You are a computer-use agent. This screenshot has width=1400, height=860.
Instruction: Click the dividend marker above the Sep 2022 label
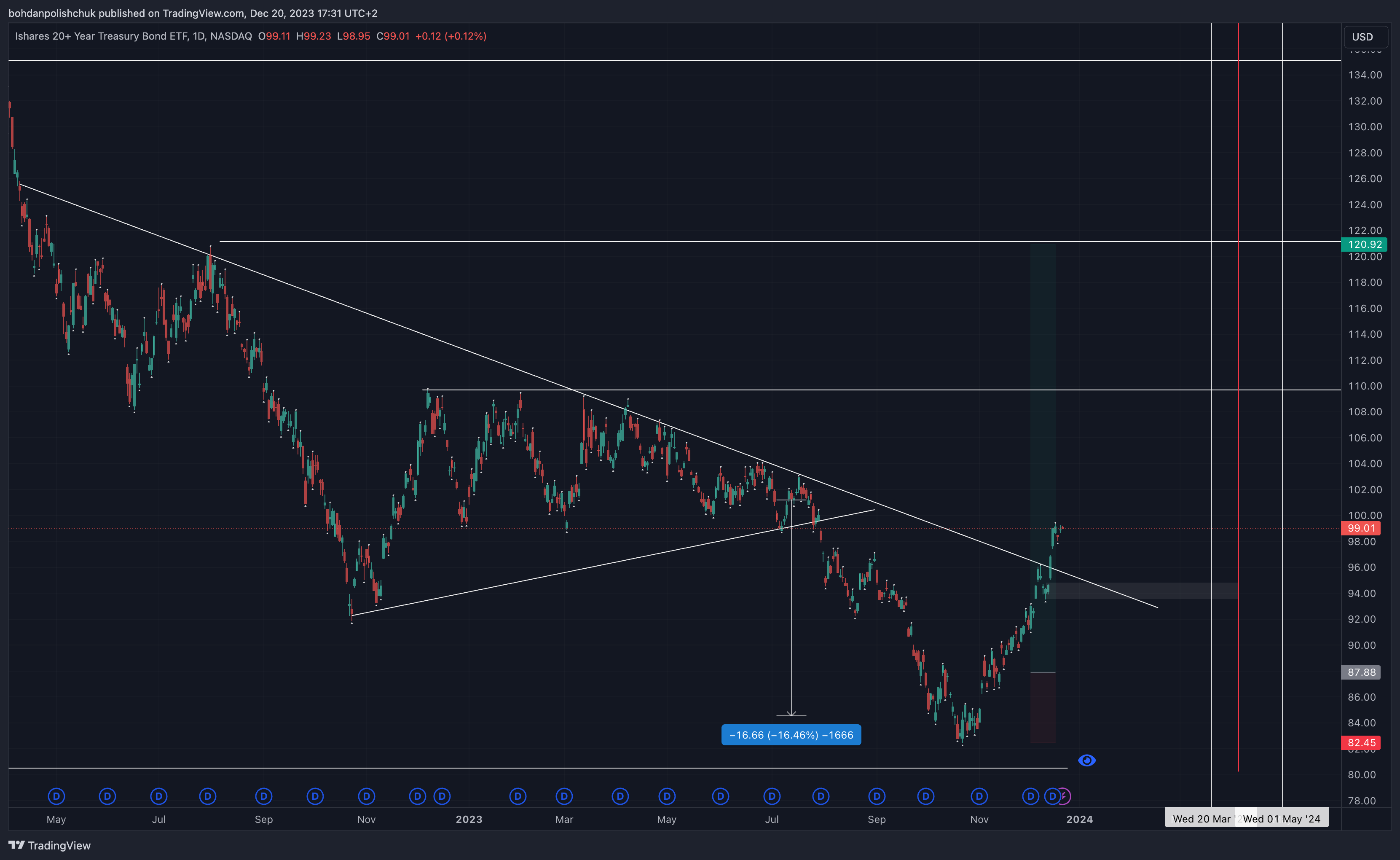(264, 796)
